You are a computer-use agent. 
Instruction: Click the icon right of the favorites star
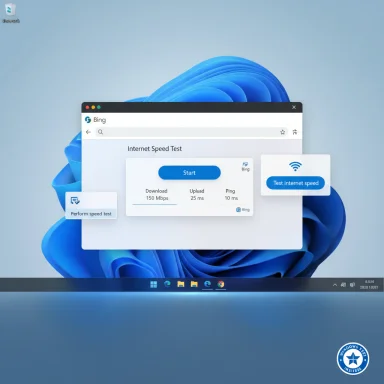pos(295,132)
